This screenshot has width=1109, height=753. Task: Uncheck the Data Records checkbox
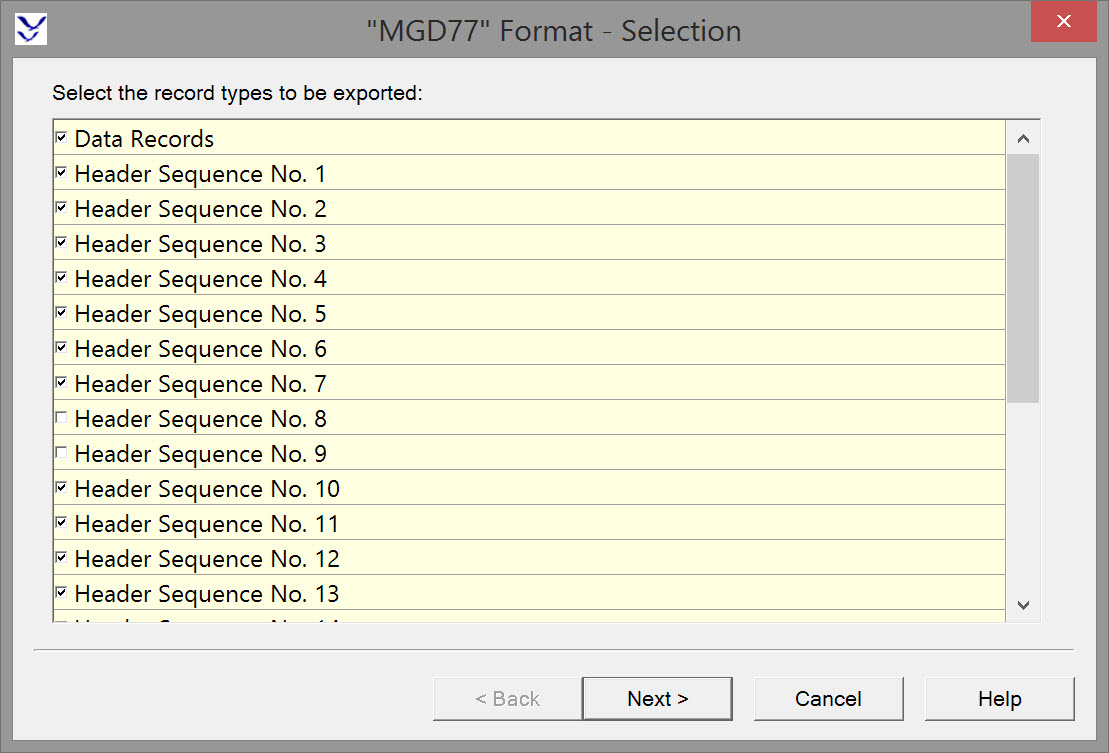pos(62,137)
